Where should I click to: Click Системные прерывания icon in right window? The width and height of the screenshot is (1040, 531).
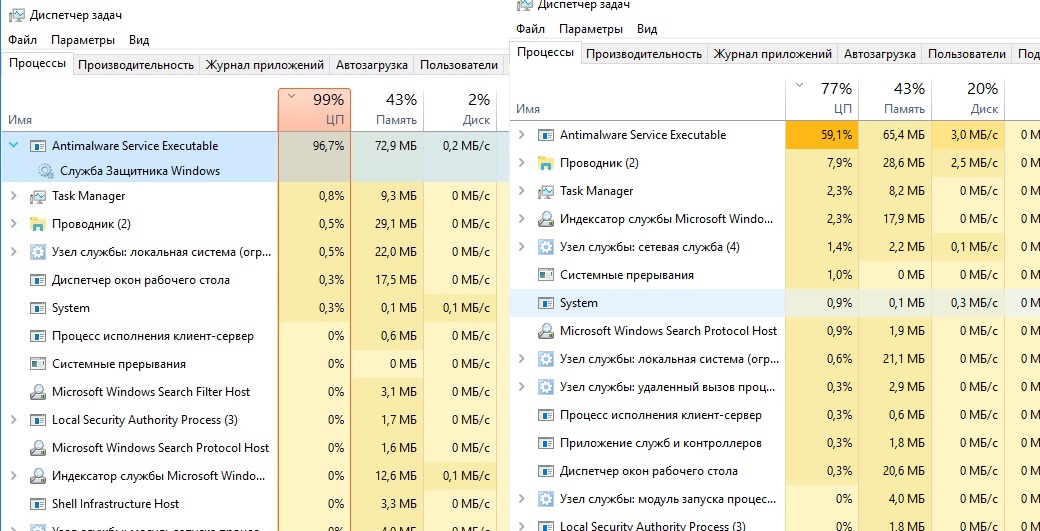pos(546,275)
